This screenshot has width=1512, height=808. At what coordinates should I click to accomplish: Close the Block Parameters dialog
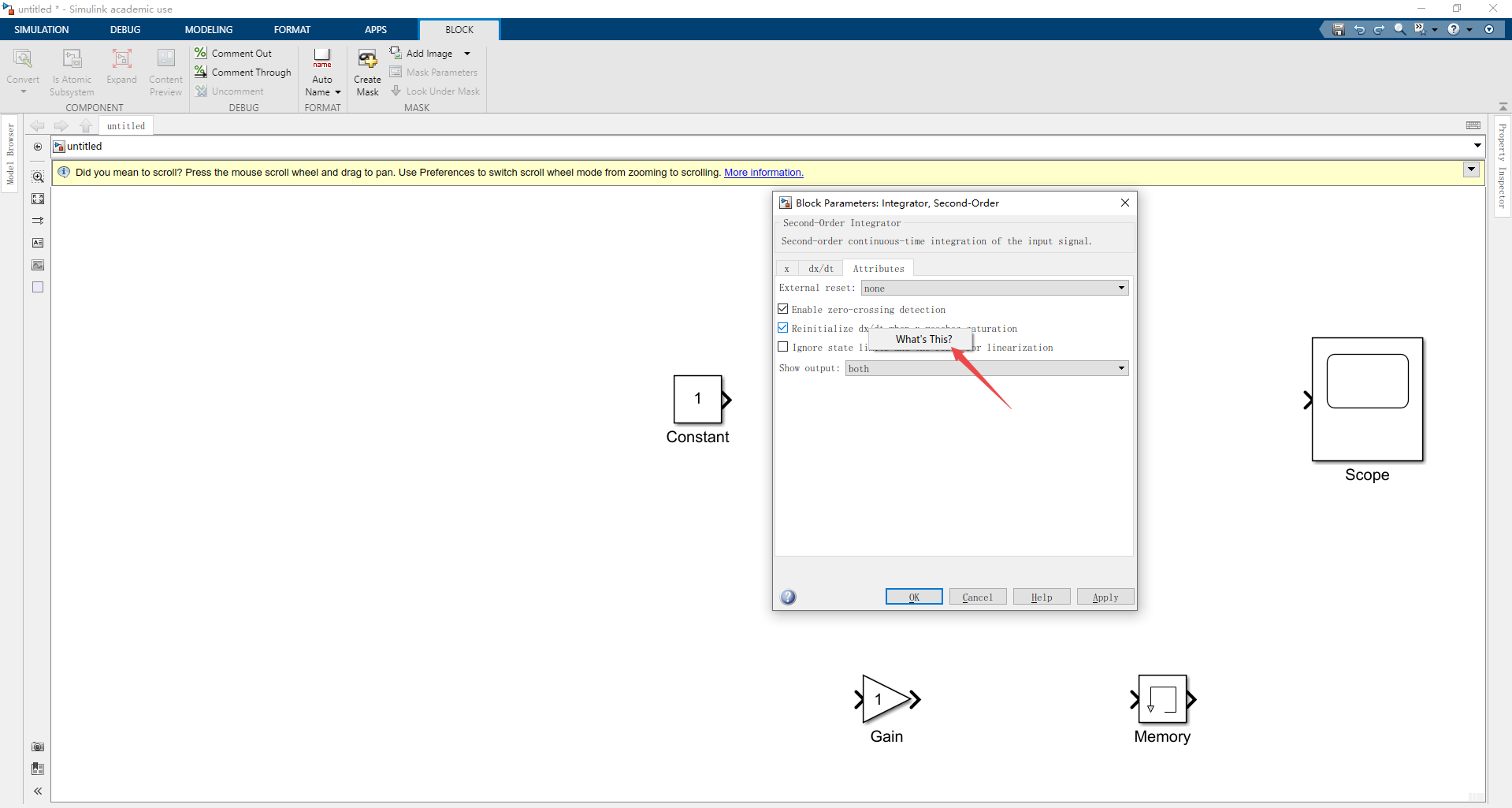[x=1125, y=203]
